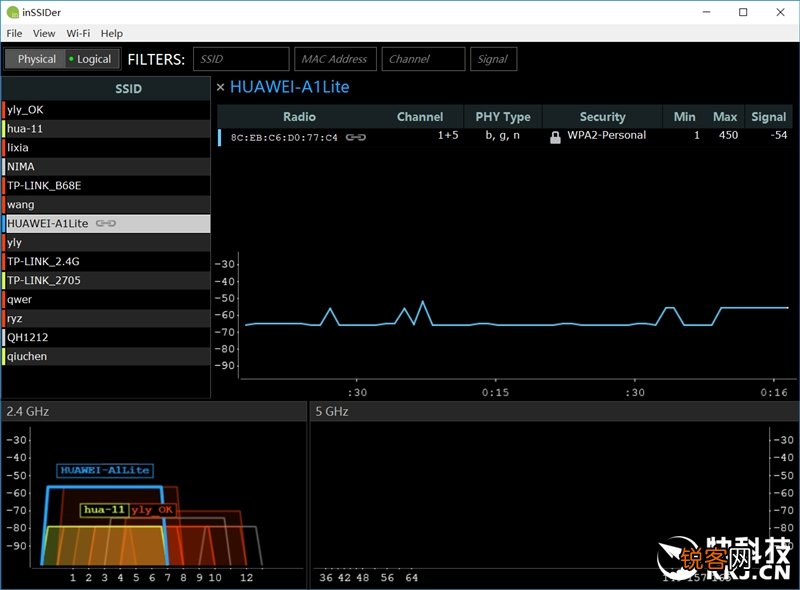The height and width of the screenshot is (590, 800).
Task: Select the wang network row
Action: click(106, 205)
